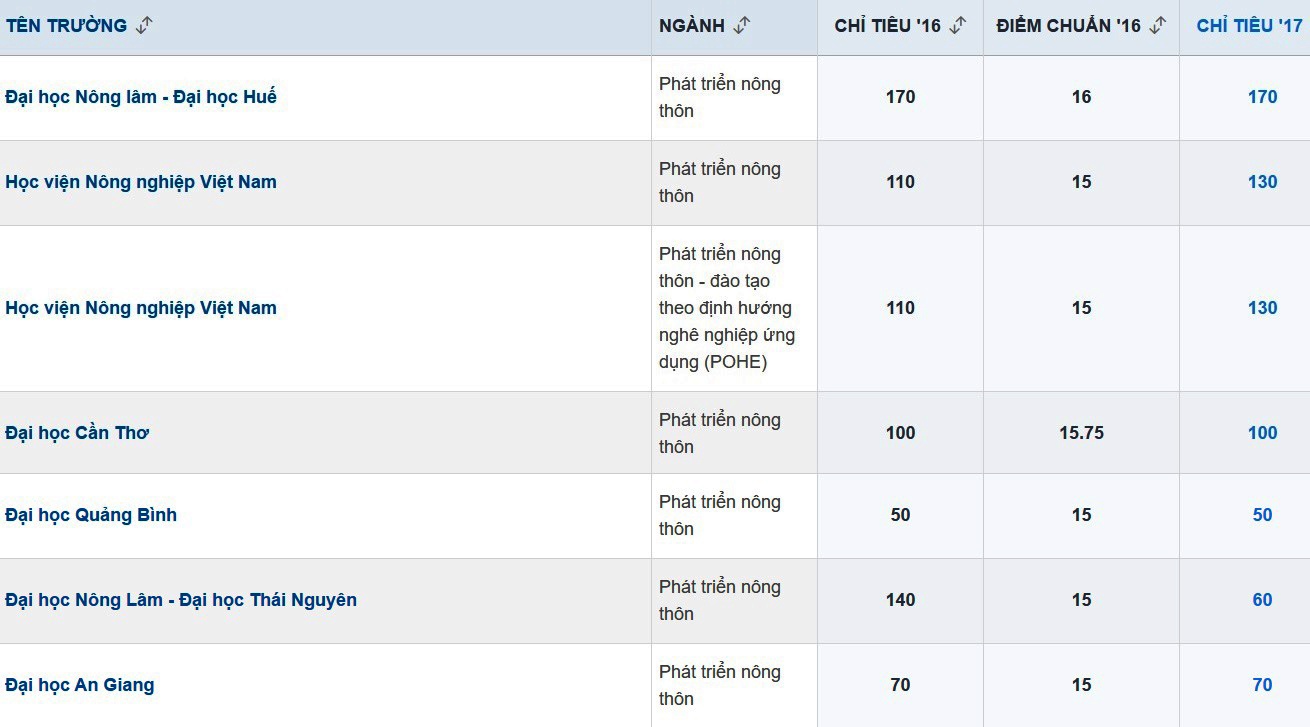Click the 15.75 score for Cần Thơ
The image size is (1310, 727).
coord(1081,433)
